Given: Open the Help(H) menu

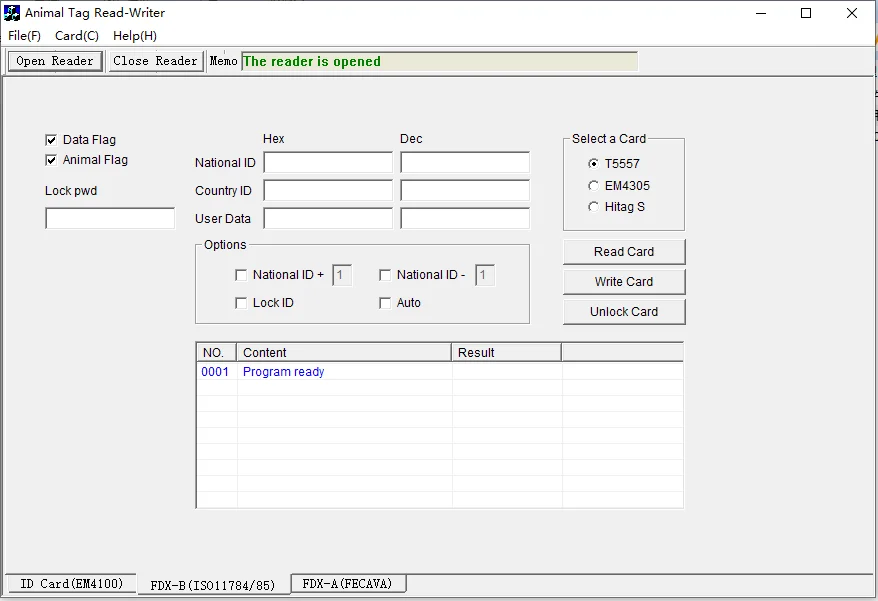Looking at the screenshot, I should [x=134, y=36].
